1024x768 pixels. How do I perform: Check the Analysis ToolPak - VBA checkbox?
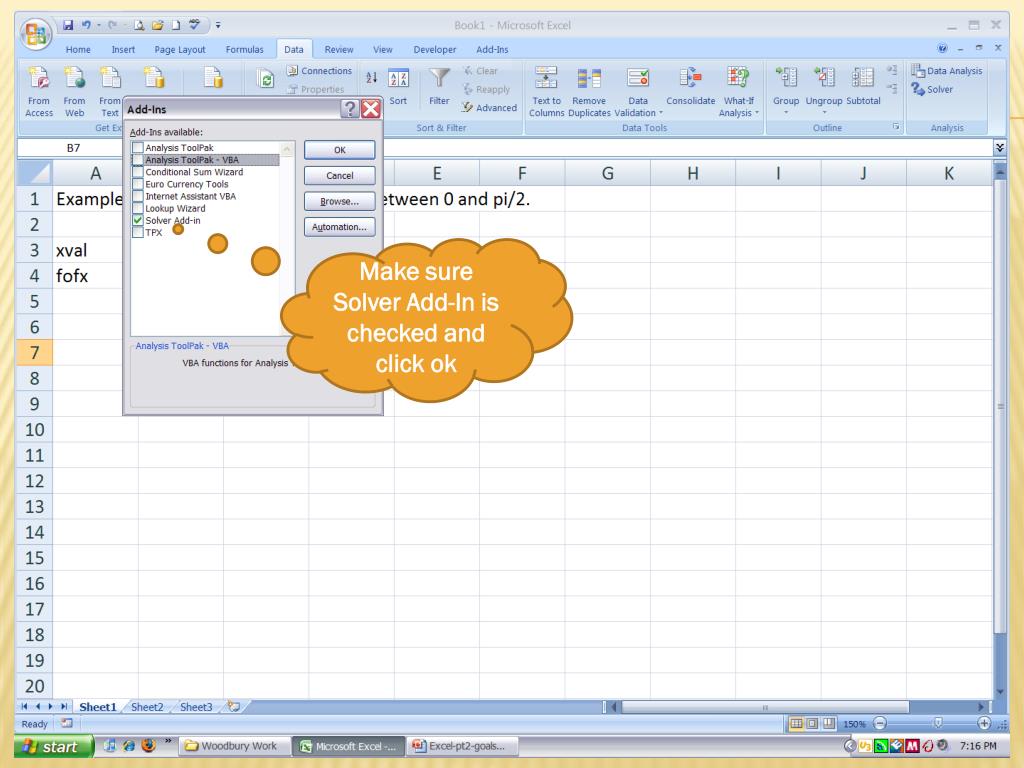138,160
